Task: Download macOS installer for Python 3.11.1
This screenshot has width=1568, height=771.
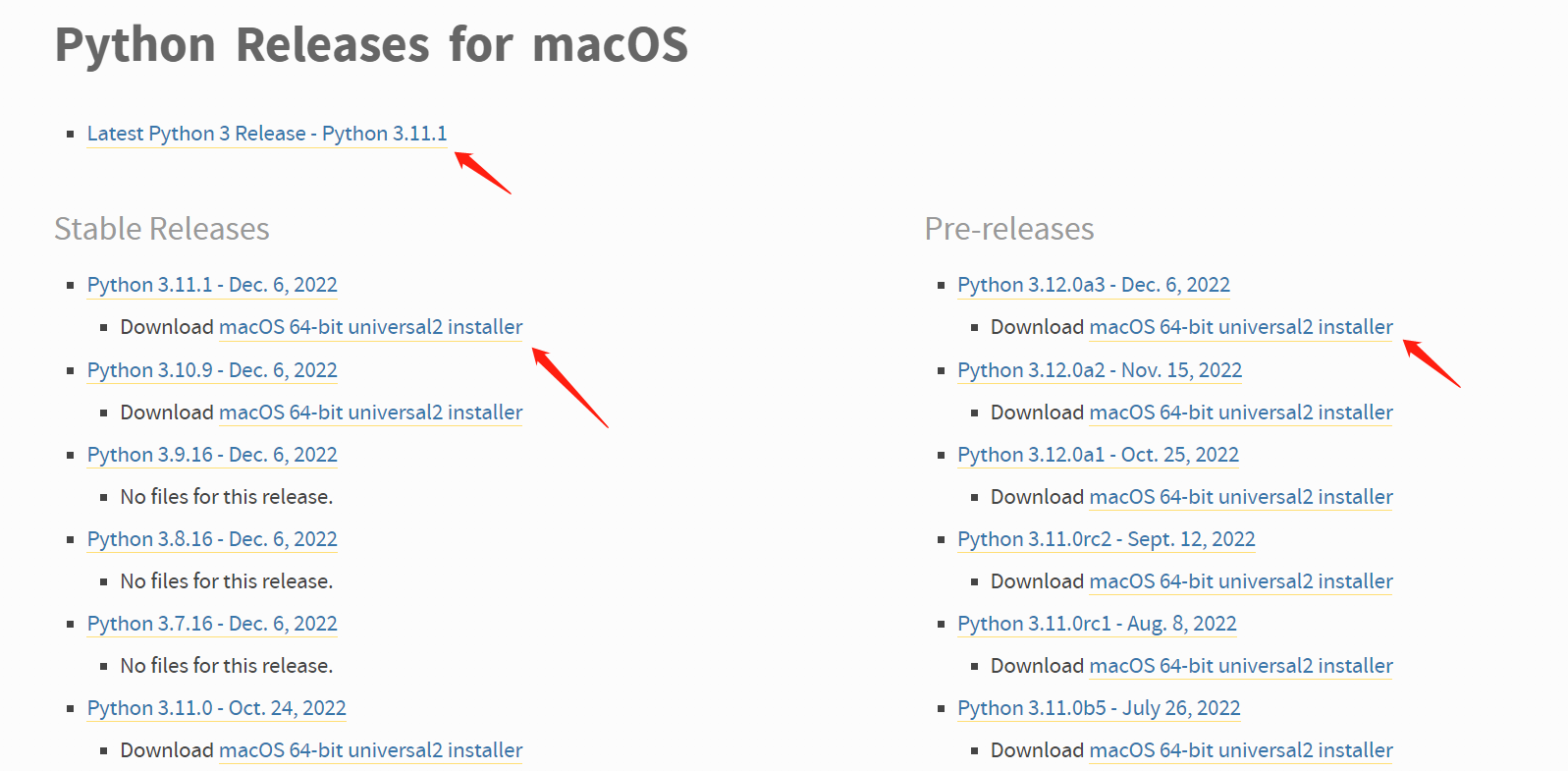Action: click(370, 327)
